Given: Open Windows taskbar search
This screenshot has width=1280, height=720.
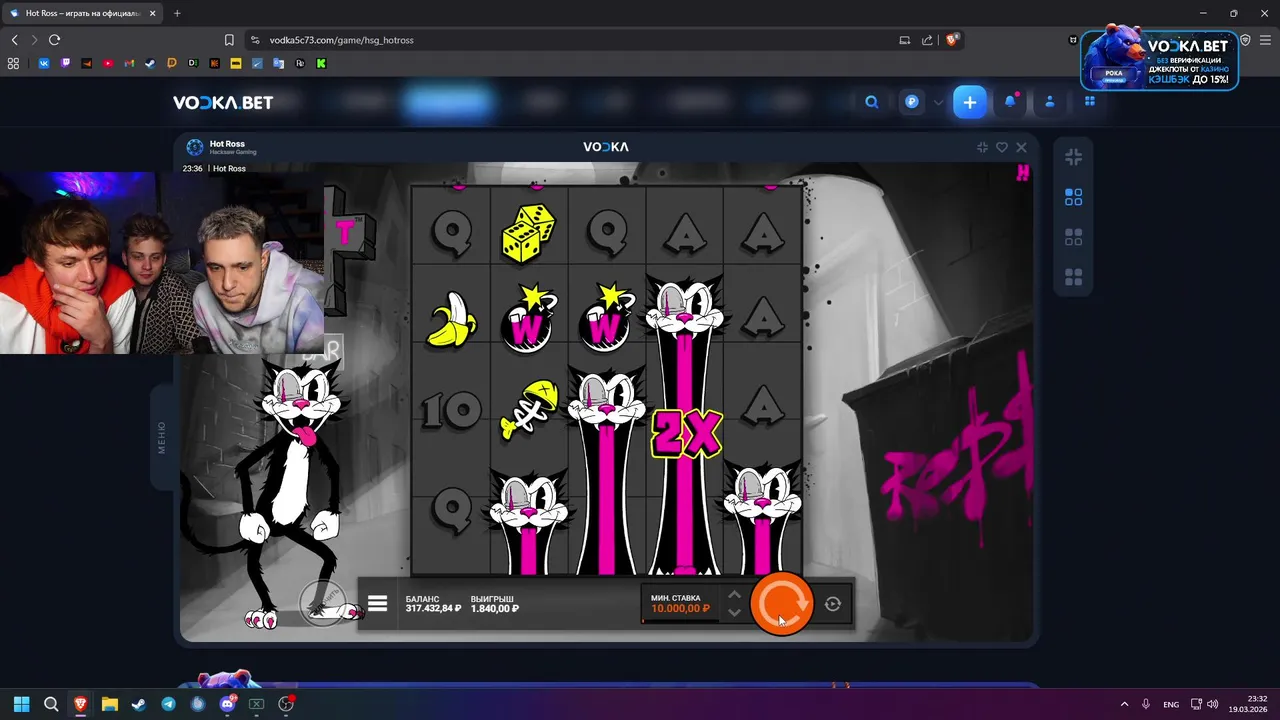Looking at the screenshot, I should point(51,704).
